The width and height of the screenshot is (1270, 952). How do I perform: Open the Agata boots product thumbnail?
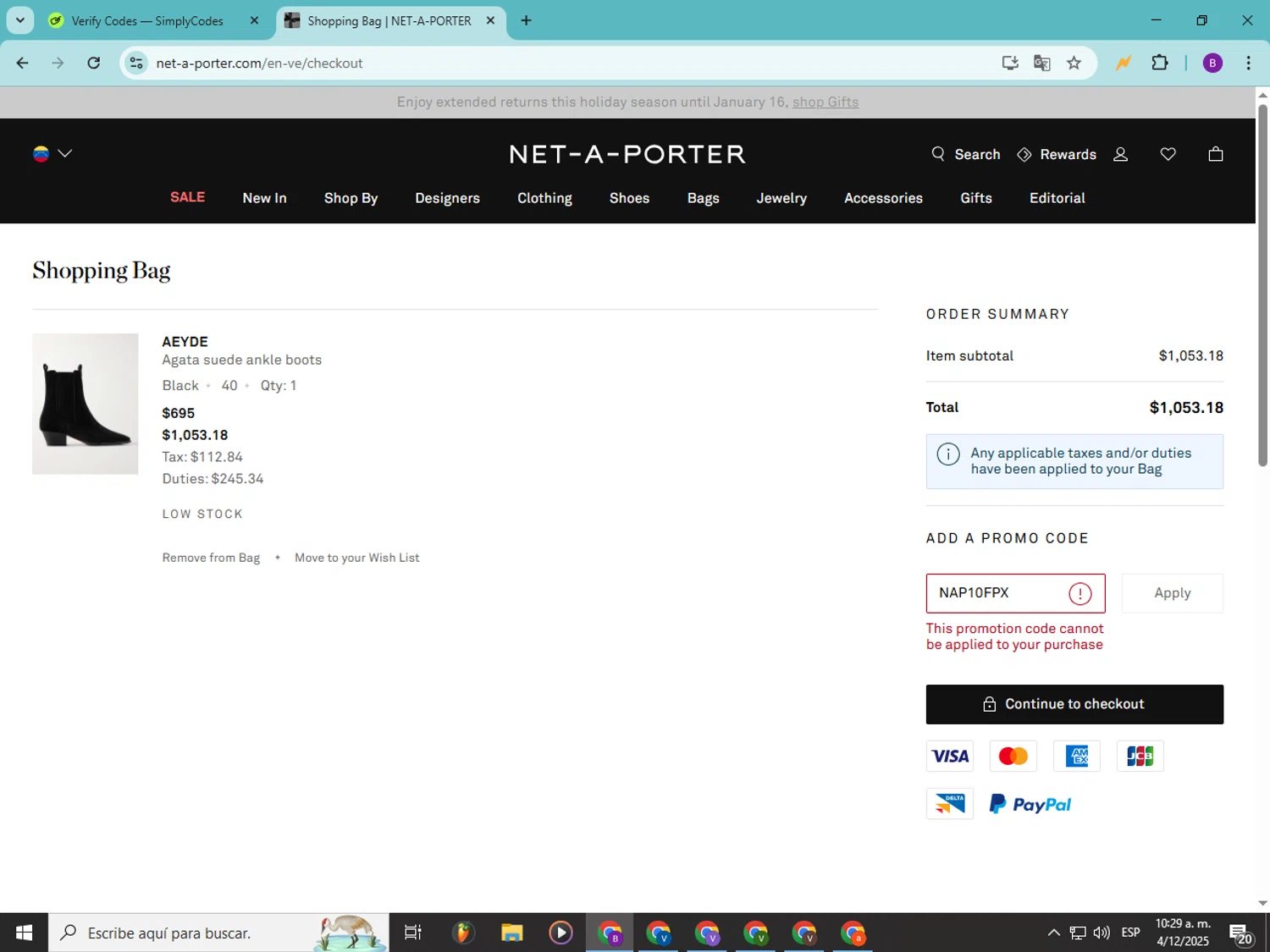point(85,404)
